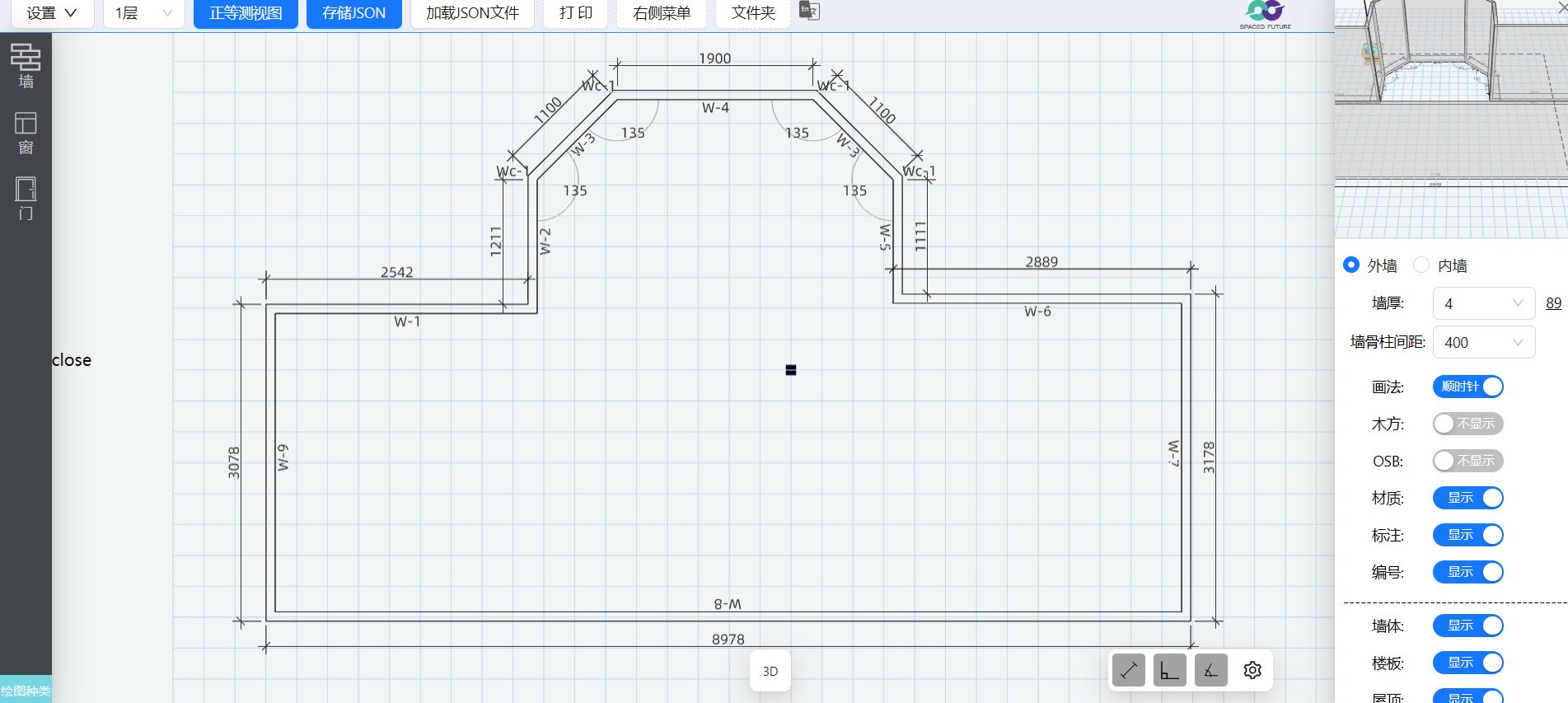Switch the 画法 顺时针 toggle
Screen dimensions: 1568x703
(x=1467, y=387)
